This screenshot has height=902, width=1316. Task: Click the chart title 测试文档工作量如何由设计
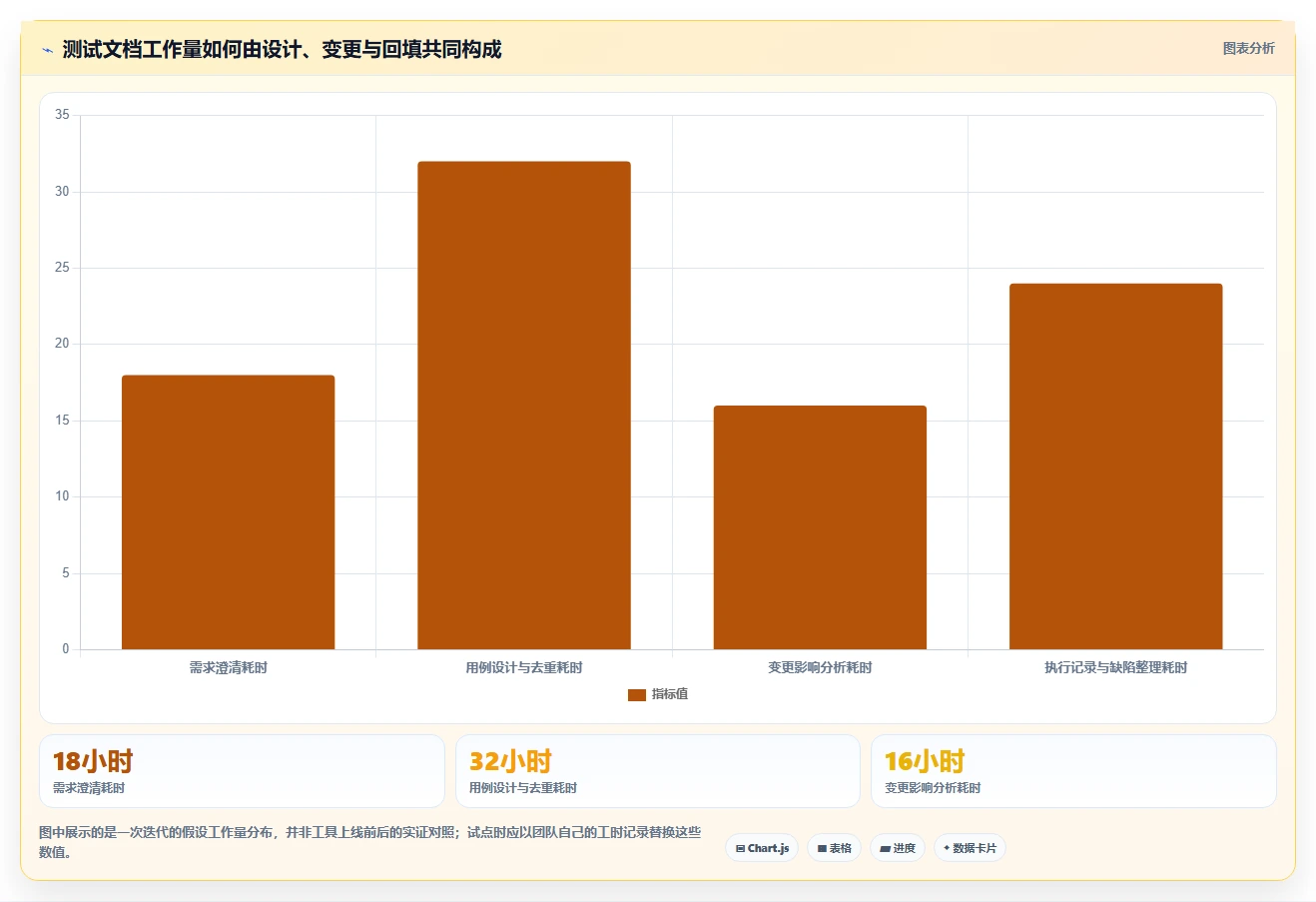pos(282,49)
